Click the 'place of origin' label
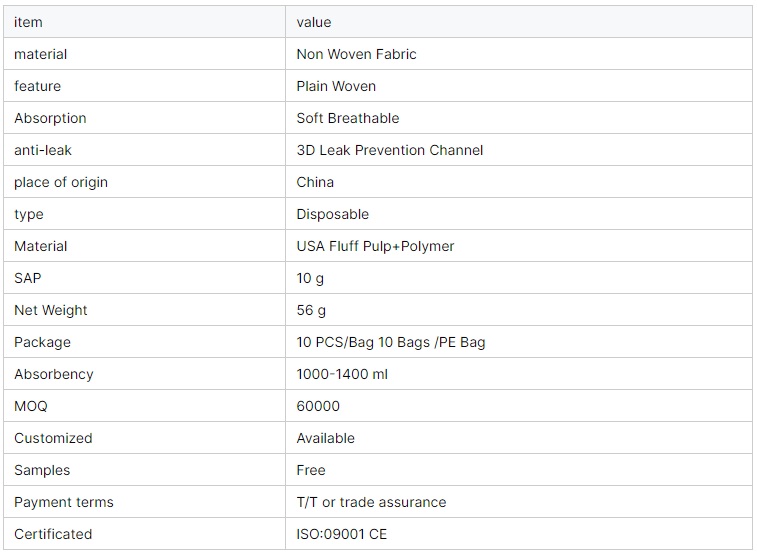Viewport: 757px width, 556px height. (61, 182)
